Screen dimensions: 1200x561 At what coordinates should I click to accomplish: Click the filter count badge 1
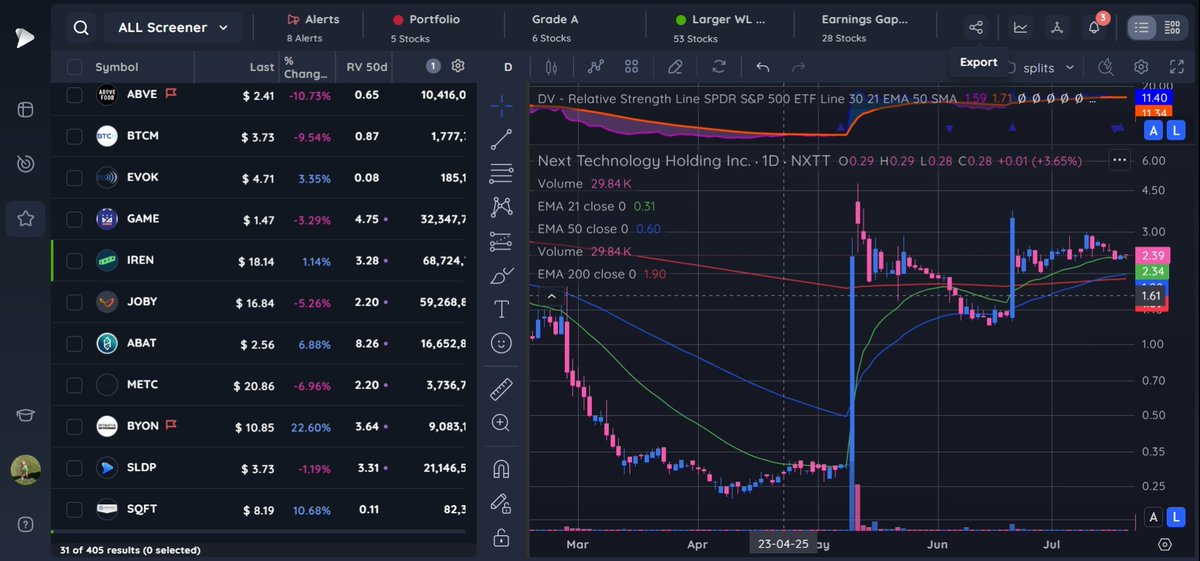(x=433, y=66)
